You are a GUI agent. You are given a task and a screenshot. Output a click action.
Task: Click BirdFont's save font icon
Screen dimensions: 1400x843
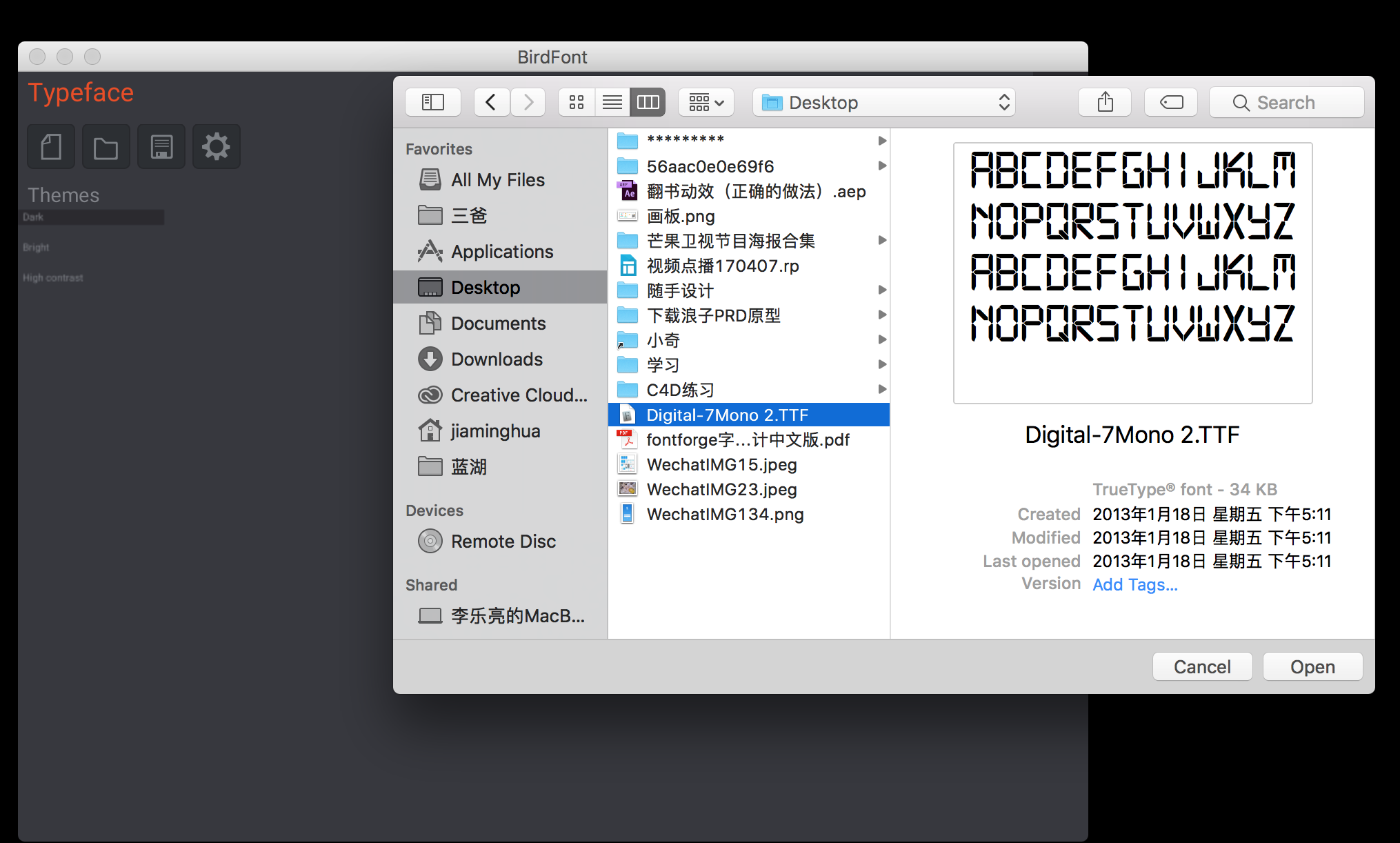click(161, 147)
